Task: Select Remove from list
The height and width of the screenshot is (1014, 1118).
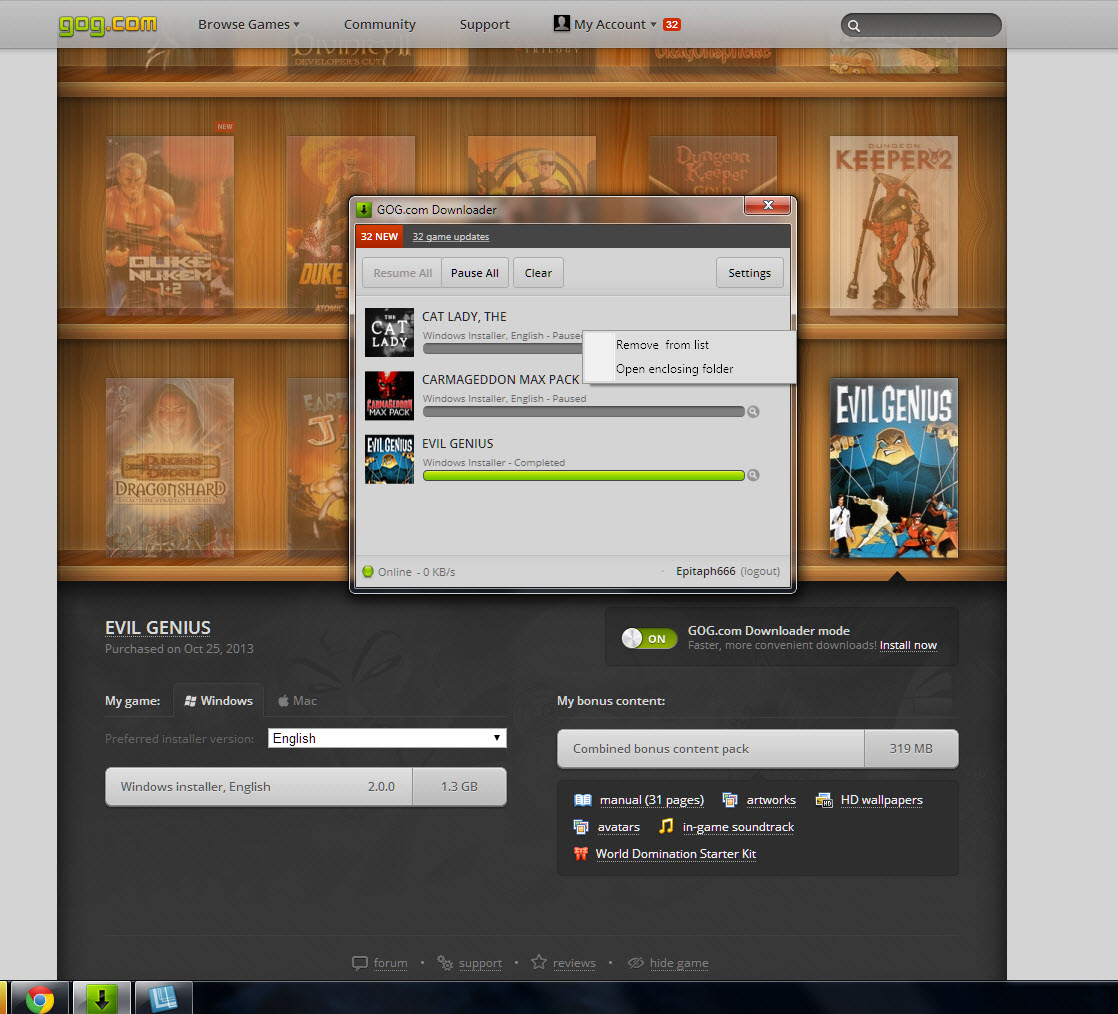Action: [x=689, y=345]
